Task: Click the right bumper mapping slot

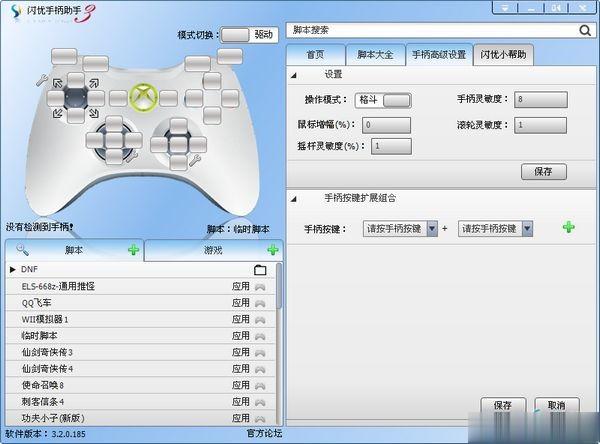Action: [197, 64]
